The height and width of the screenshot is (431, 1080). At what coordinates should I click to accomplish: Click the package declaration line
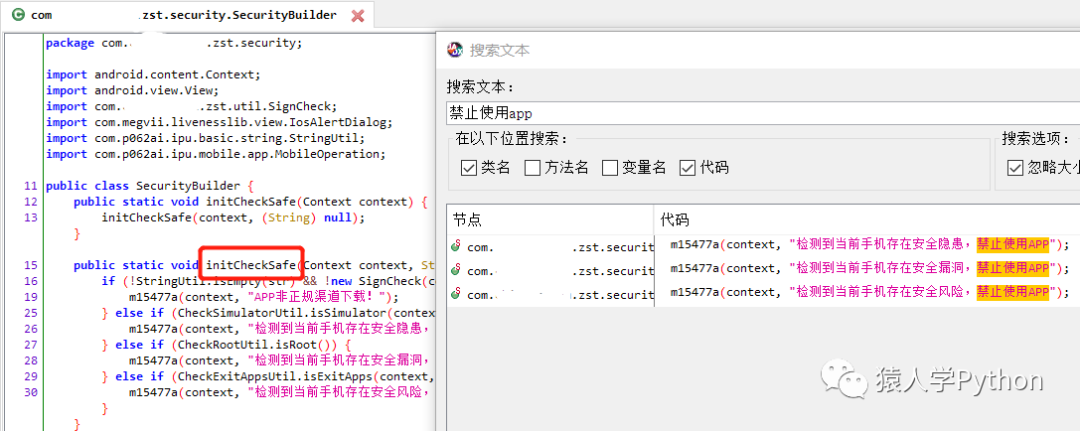(x=174, y=43)
